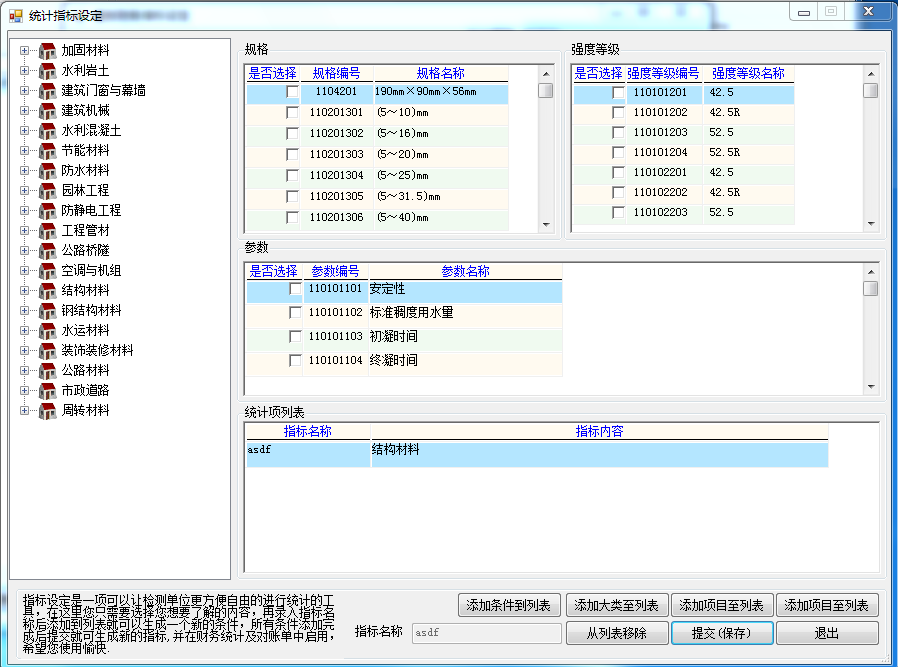The image size is (898, 667).
Task: Tick the checkbox for strength grade 110101202
Action: tap(619, 113)
